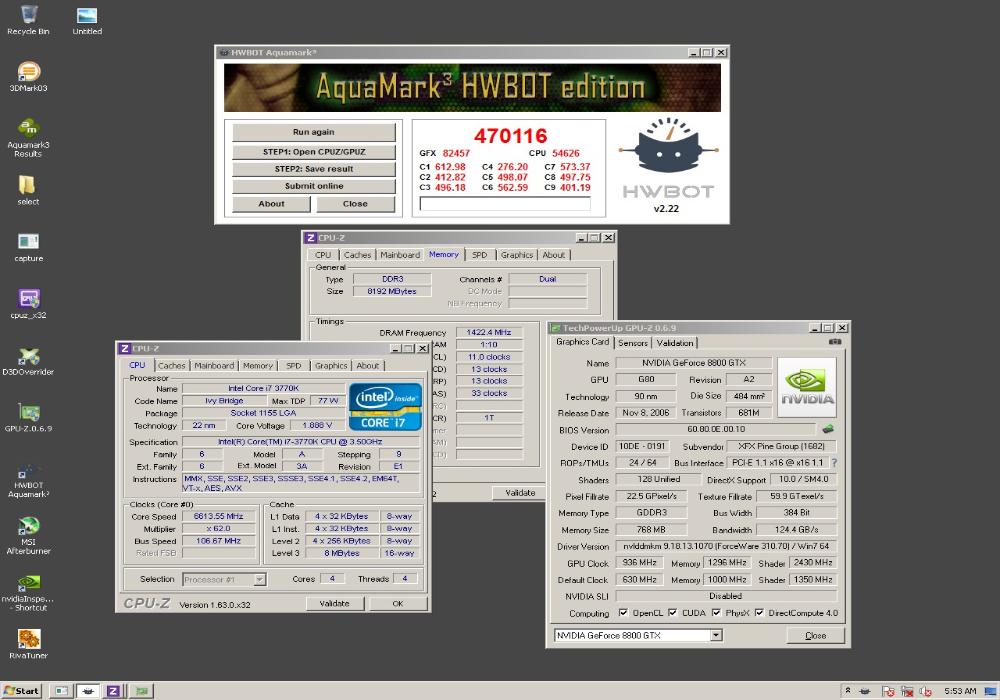
Task: Click the Driver Version field in GPU-Z
Action: click(x=726, y=546)
